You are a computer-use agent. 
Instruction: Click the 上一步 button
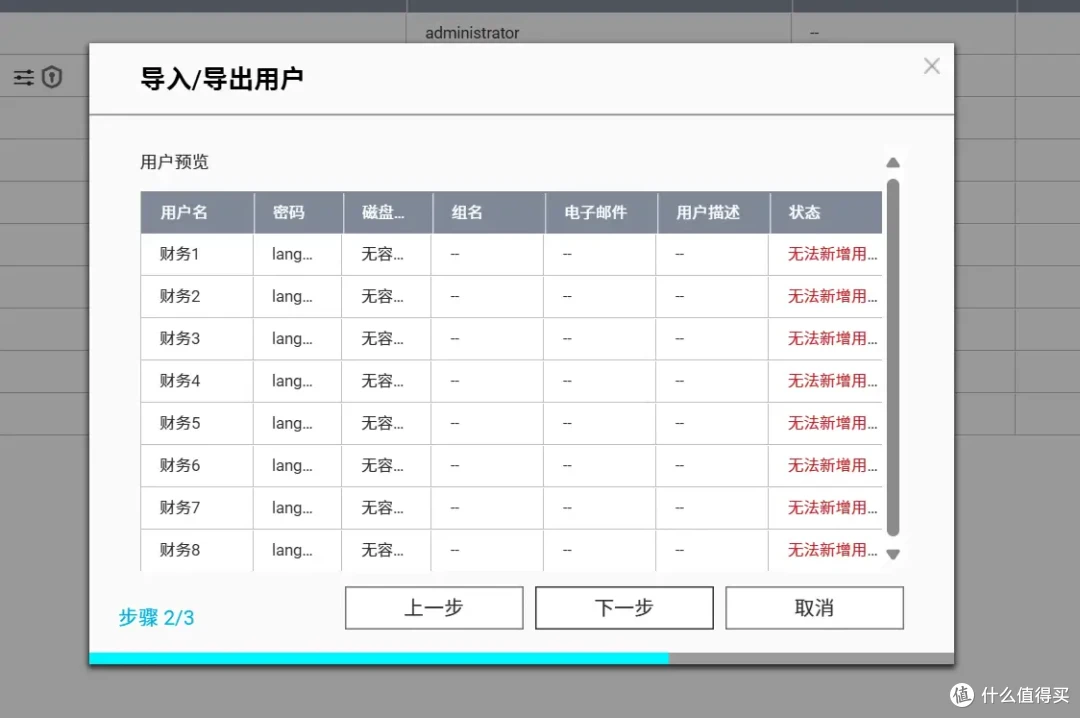[434, 608]
